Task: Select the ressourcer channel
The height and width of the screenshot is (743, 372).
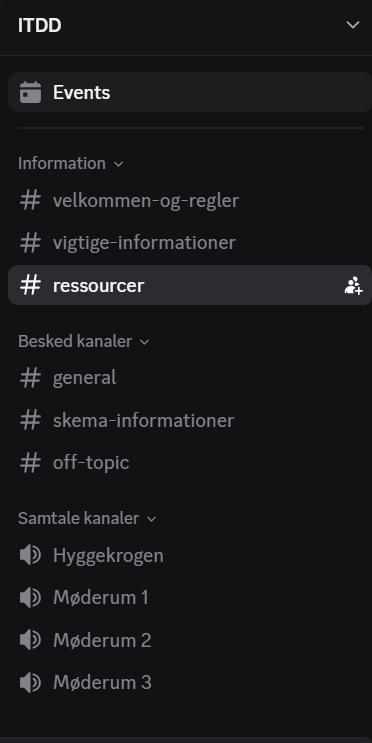Action: point(190,285)
